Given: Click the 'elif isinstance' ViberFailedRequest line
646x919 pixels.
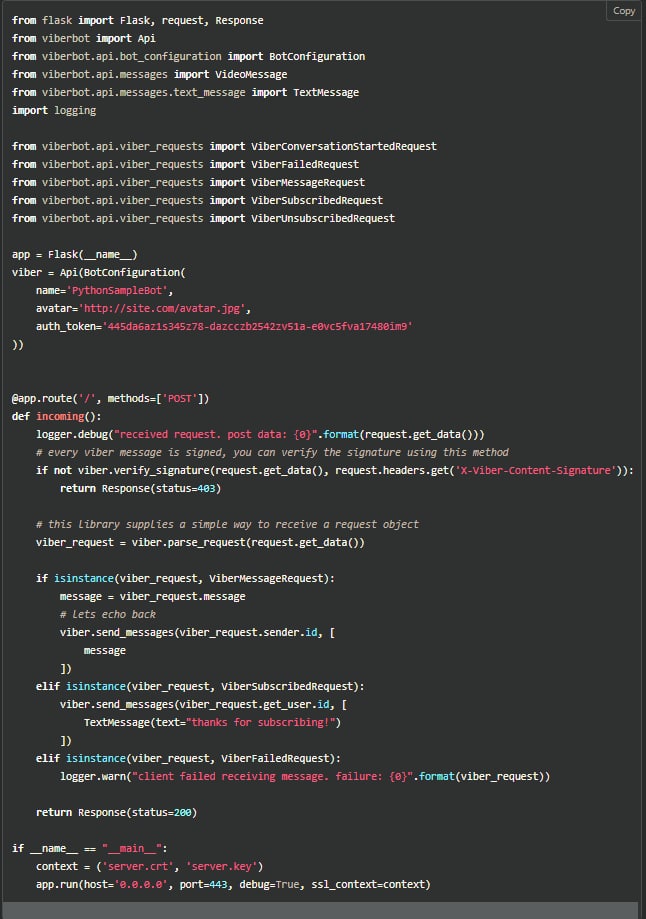Looking at the screenshot, I should [x=188, y=758].
